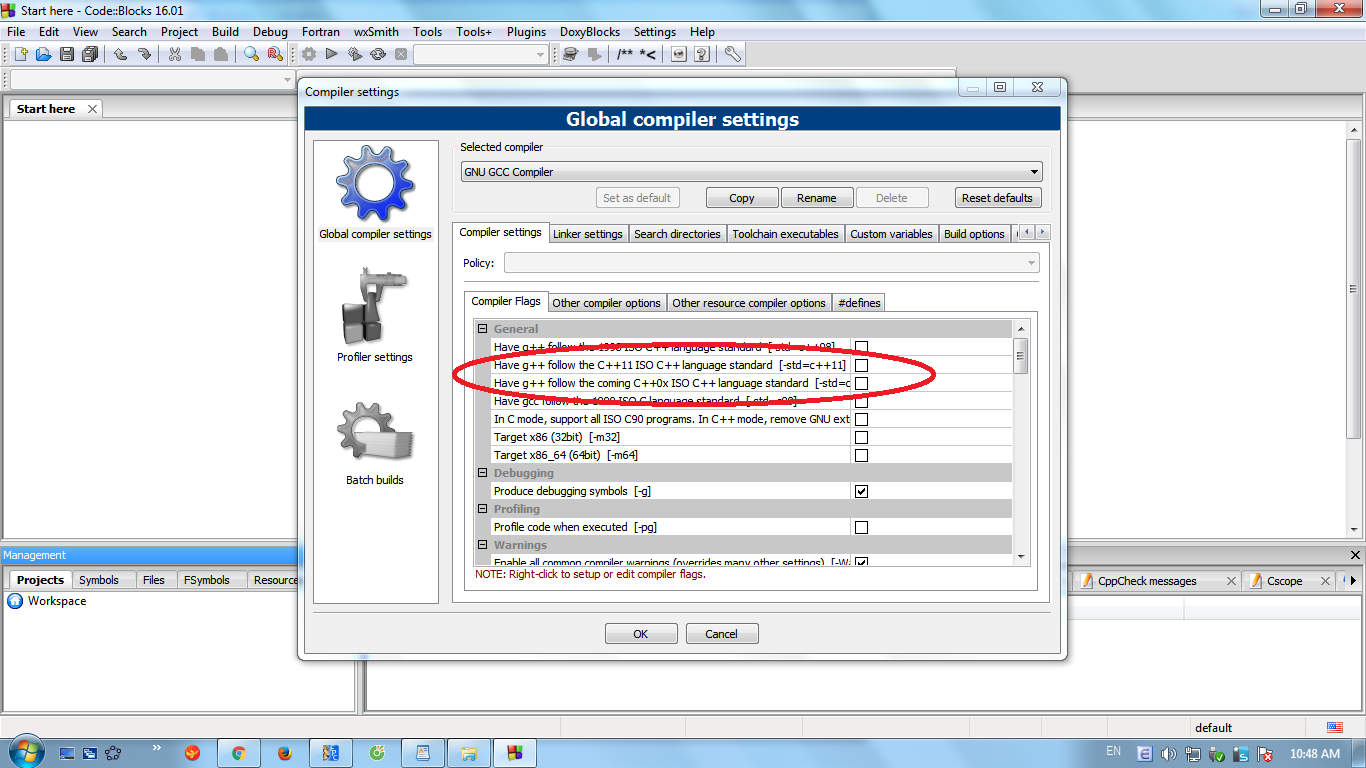Viewport: 1366px width, 768px height.
Task: Click the OK button
Action: click(641, 634)
